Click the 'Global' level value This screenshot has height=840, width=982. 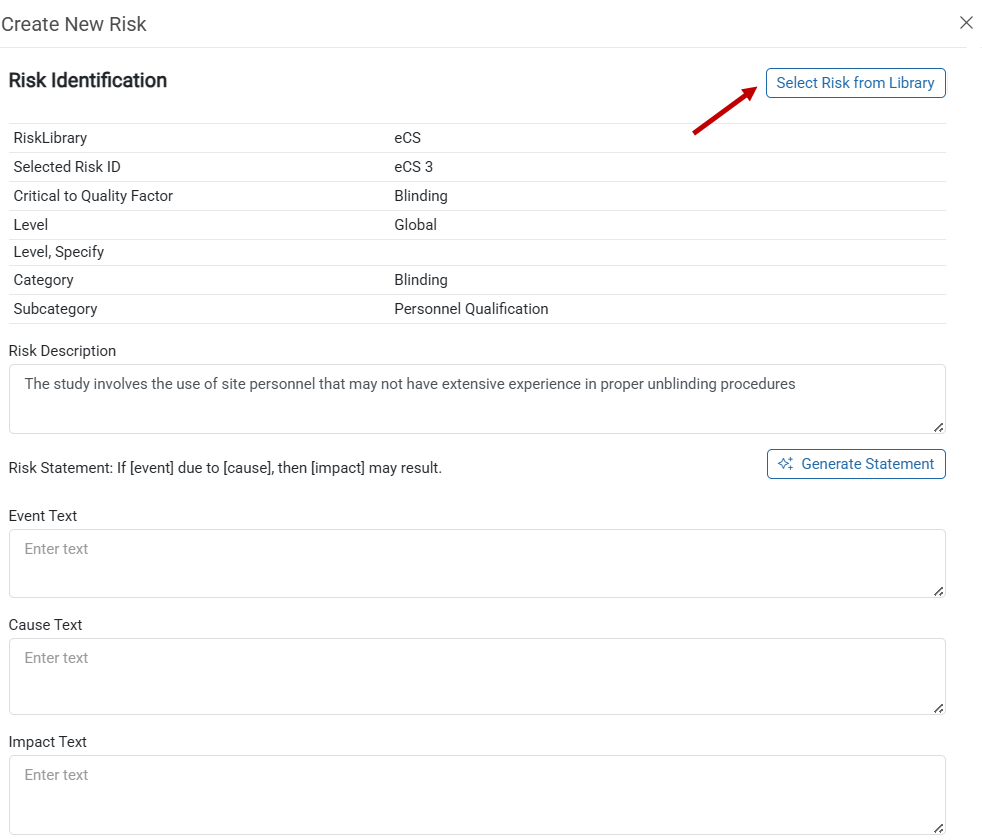point(415,224)
